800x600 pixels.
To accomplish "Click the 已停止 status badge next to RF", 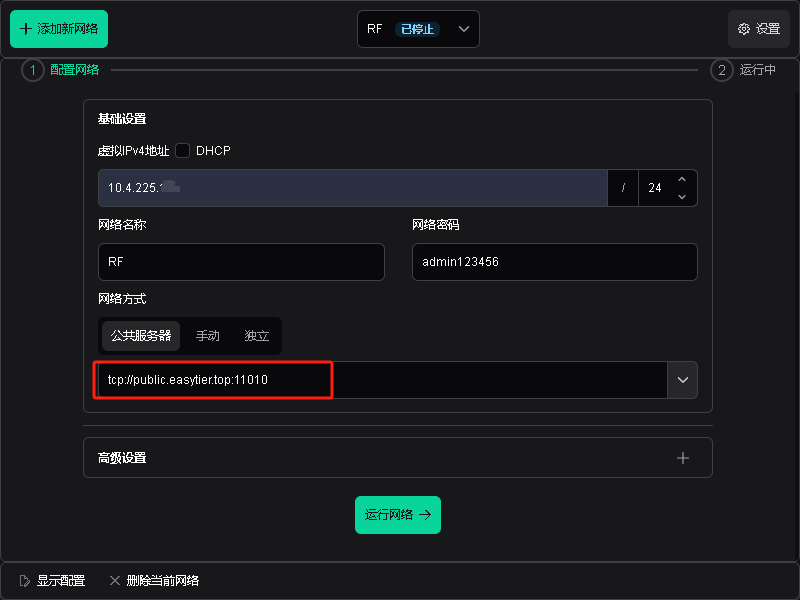I will pos(417,29).
